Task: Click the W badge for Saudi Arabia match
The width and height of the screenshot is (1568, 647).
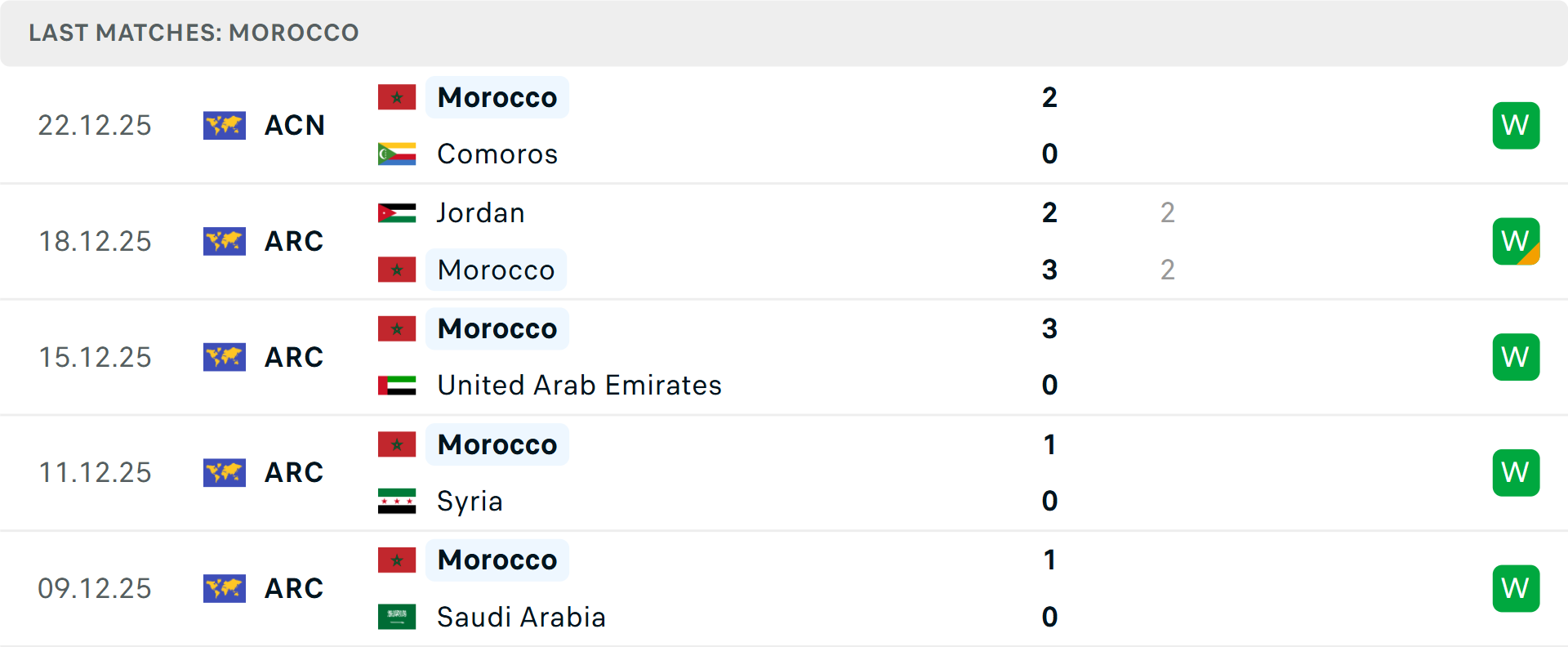Action: [x=1516, y=589]
